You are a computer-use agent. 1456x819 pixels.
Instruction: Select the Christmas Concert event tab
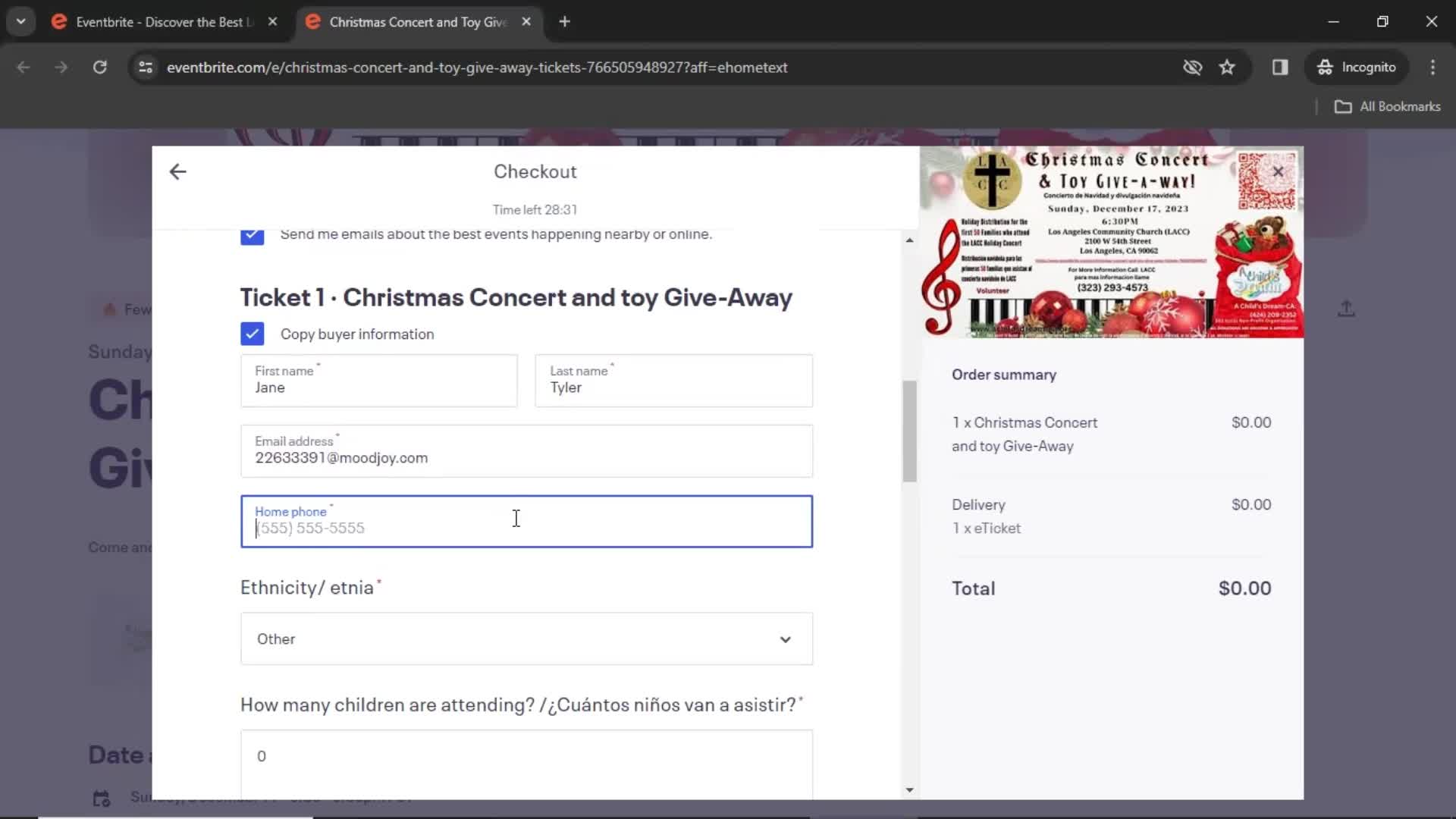(x=417, y=22)
